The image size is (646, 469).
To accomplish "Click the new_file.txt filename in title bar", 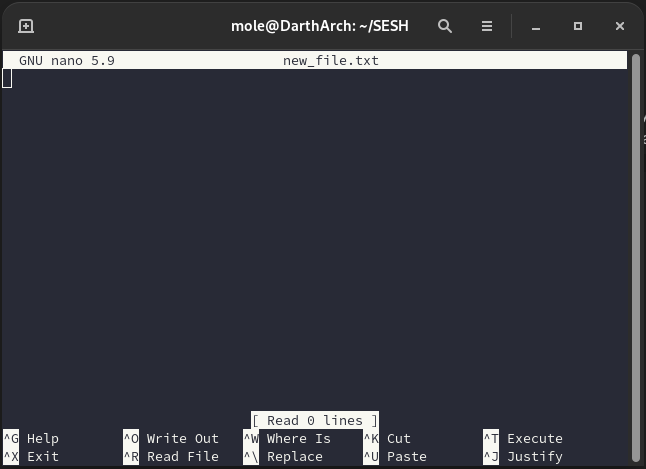I will click(x=330, y=61).
